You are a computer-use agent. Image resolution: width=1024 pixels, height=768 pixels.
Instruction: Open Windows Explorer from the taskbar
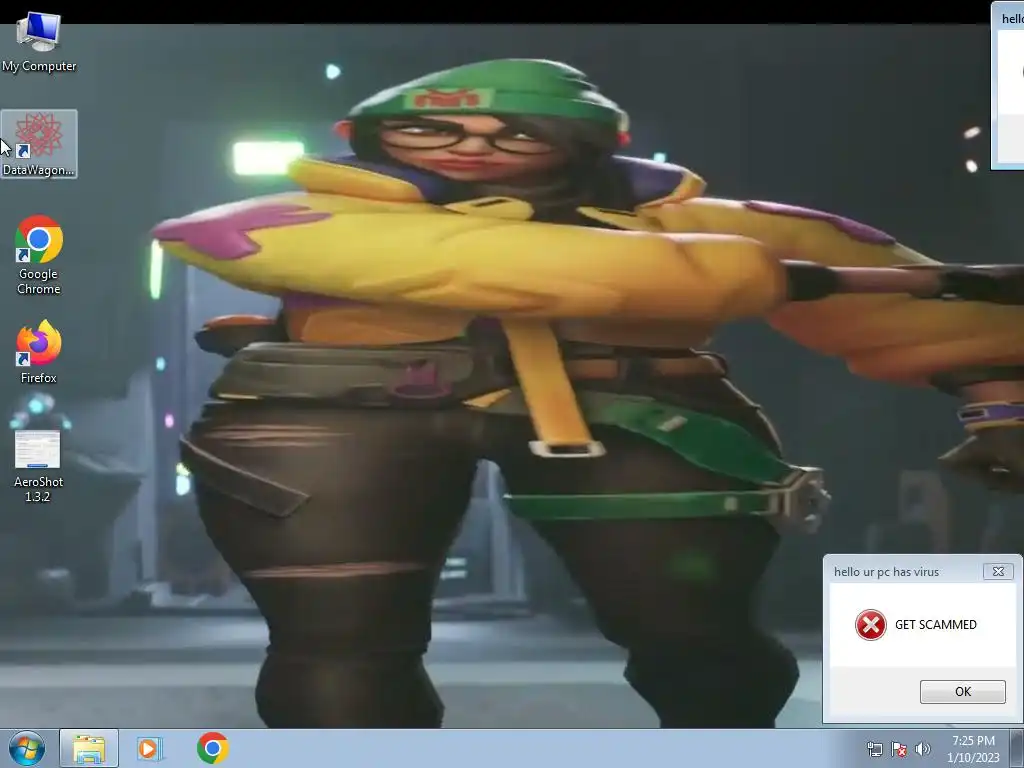click(89, 748)
